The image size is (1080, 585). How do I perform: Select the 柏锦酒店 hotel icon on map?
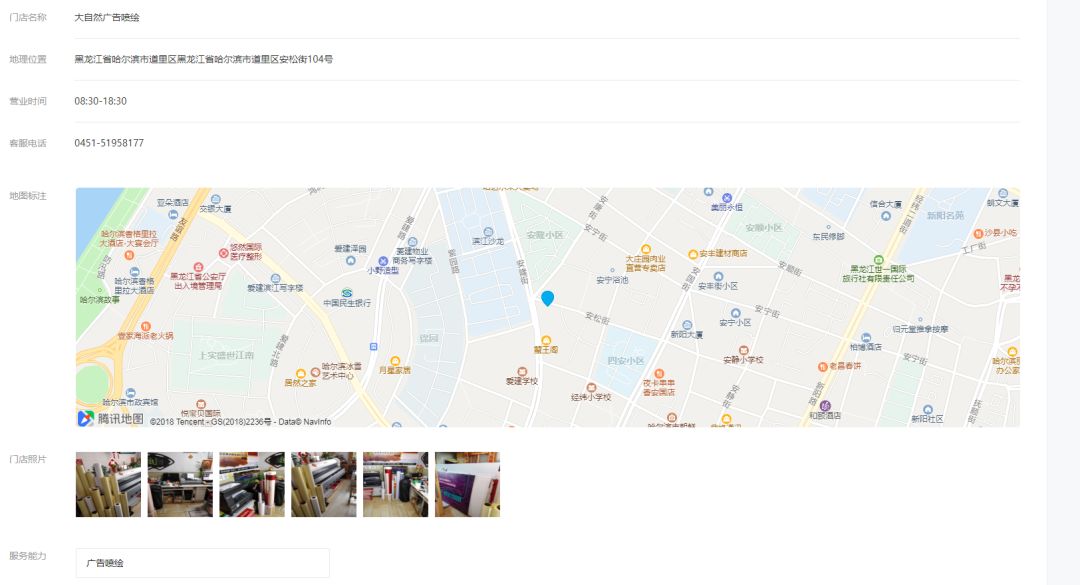point(866,338)
